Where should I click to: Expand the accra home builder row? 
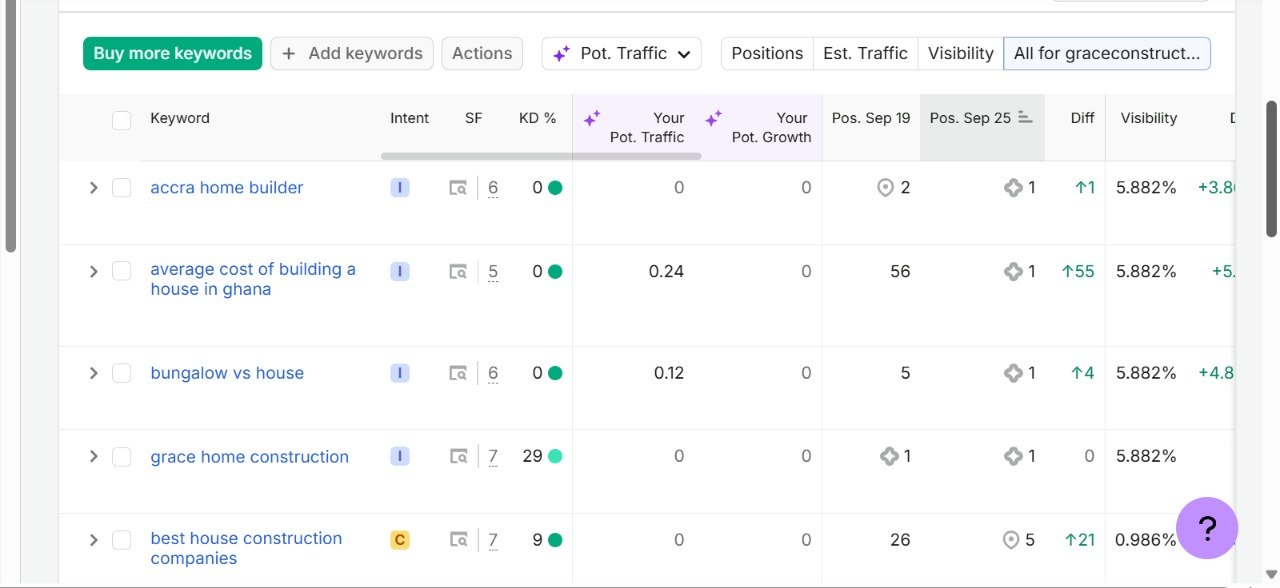(93, 187)
